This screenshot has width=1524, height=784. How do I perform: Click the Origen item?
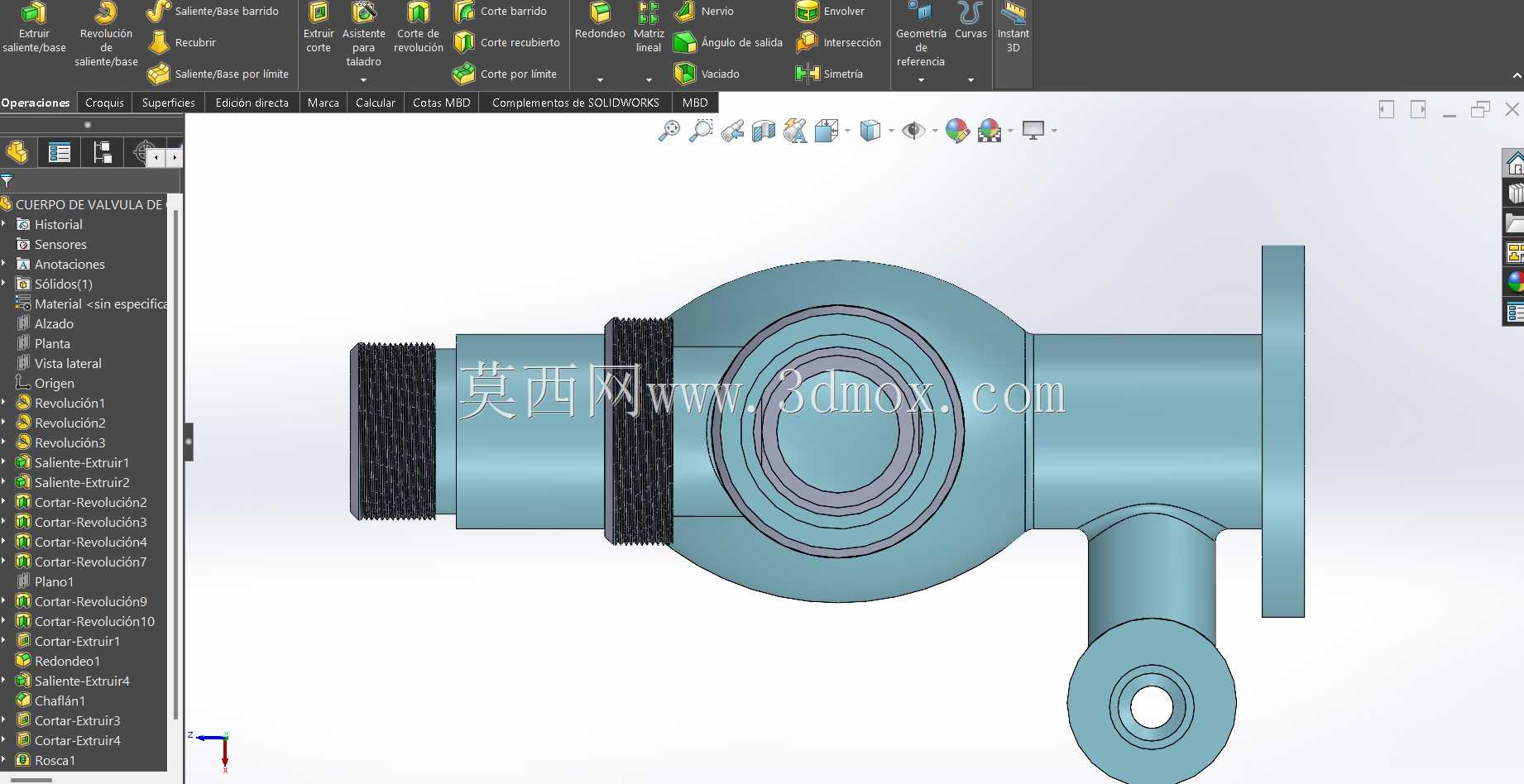[x=46, y=383]
